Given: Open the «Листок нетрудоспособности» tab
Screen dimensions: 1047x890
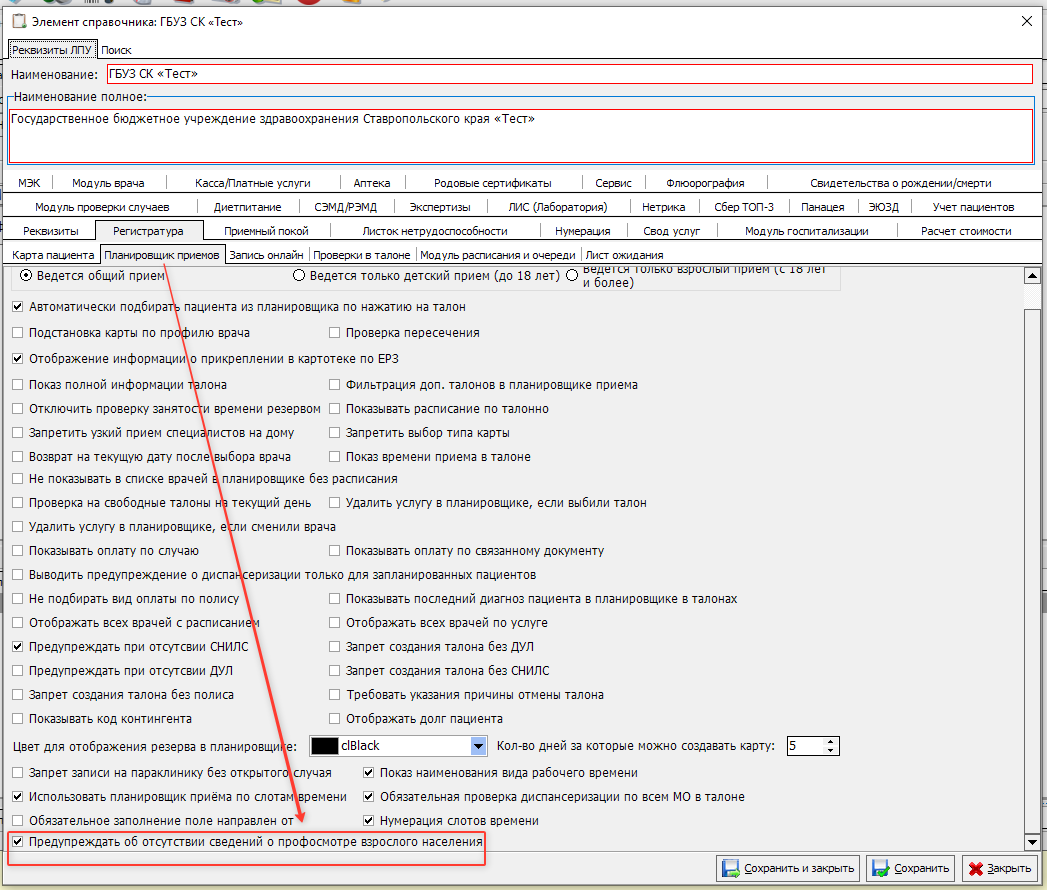Looking at the screenshot, I should click(x=435, y=231).
